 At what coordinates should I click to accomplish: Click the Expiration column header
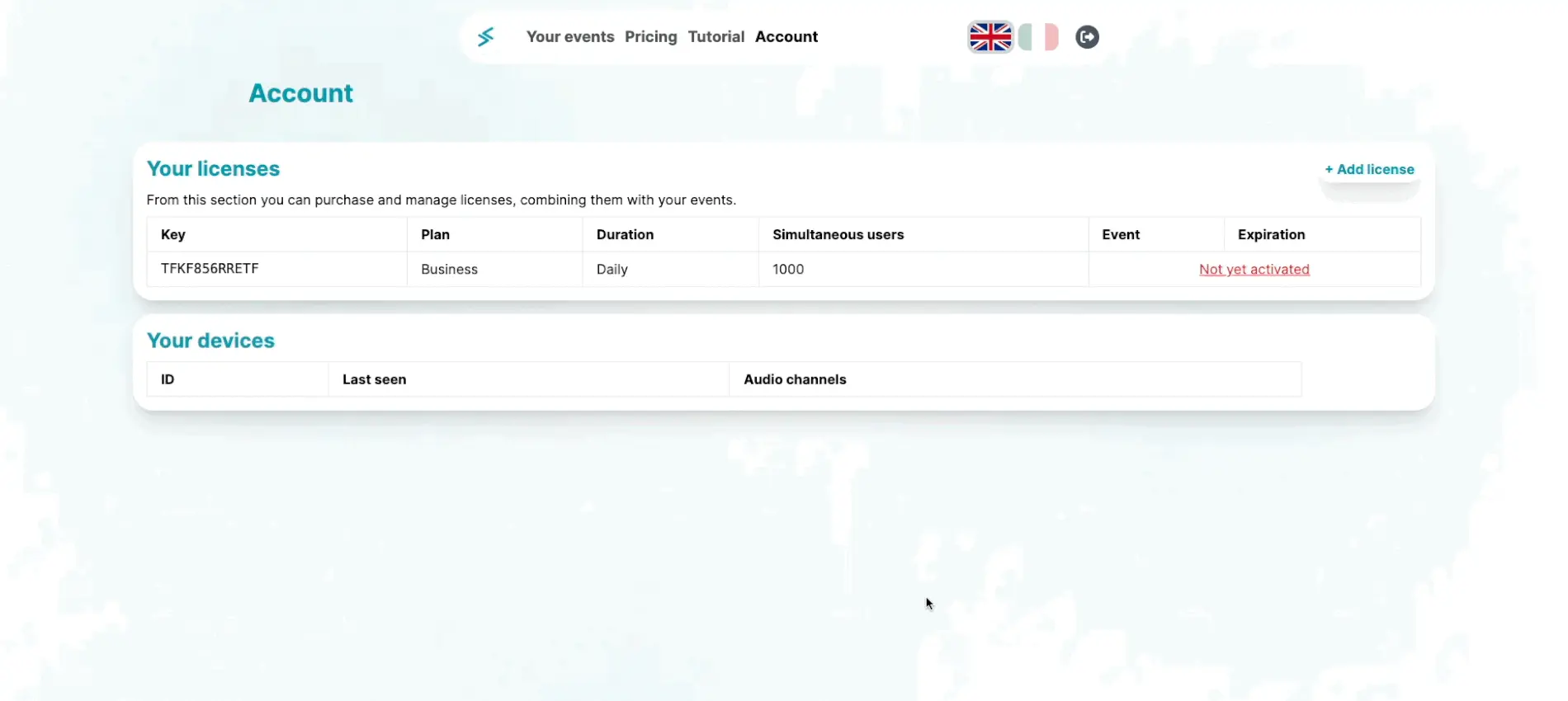[x=1271, y=235]
